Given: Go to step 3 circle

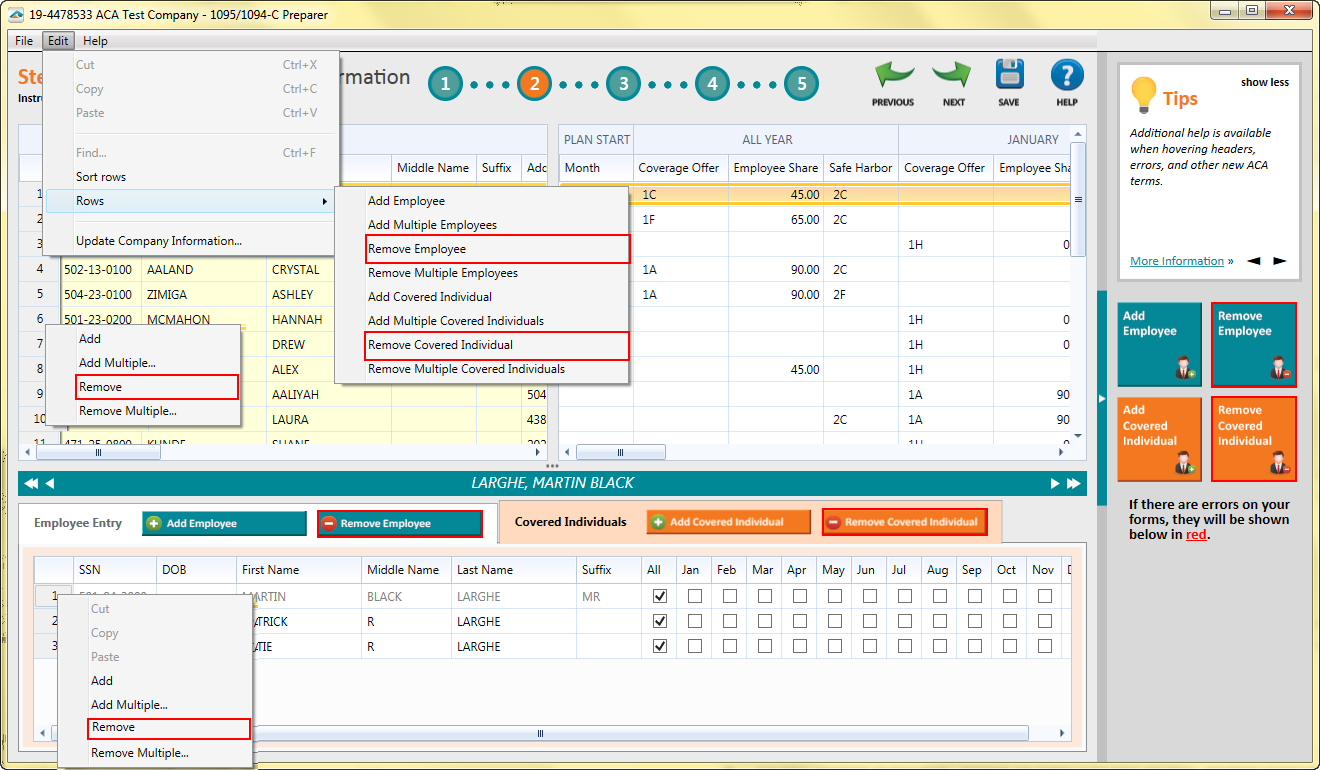Looking at the screenshot, I should pyautogui.click(x=623, y=84).
